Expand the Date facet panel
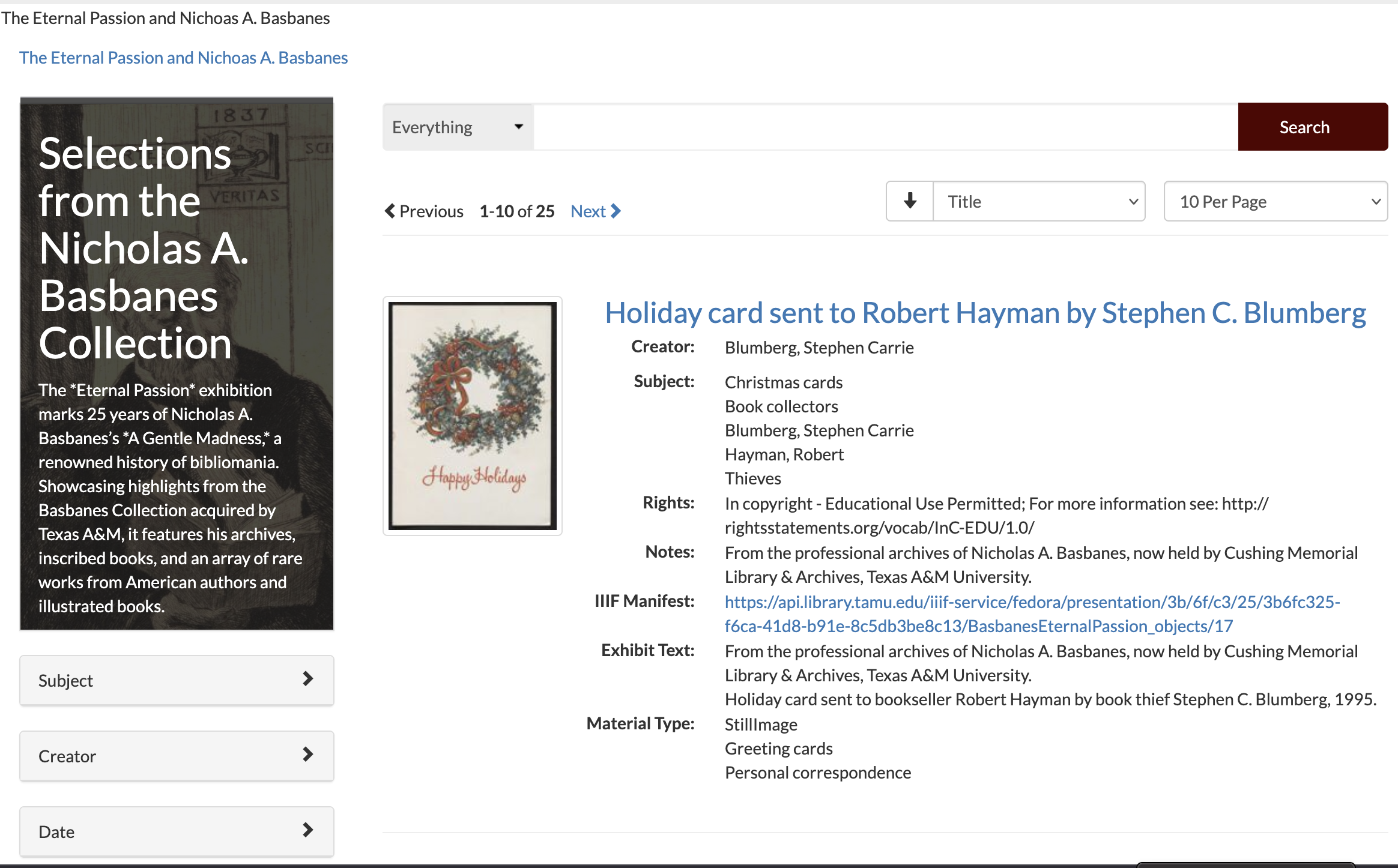 pos(177,831)
